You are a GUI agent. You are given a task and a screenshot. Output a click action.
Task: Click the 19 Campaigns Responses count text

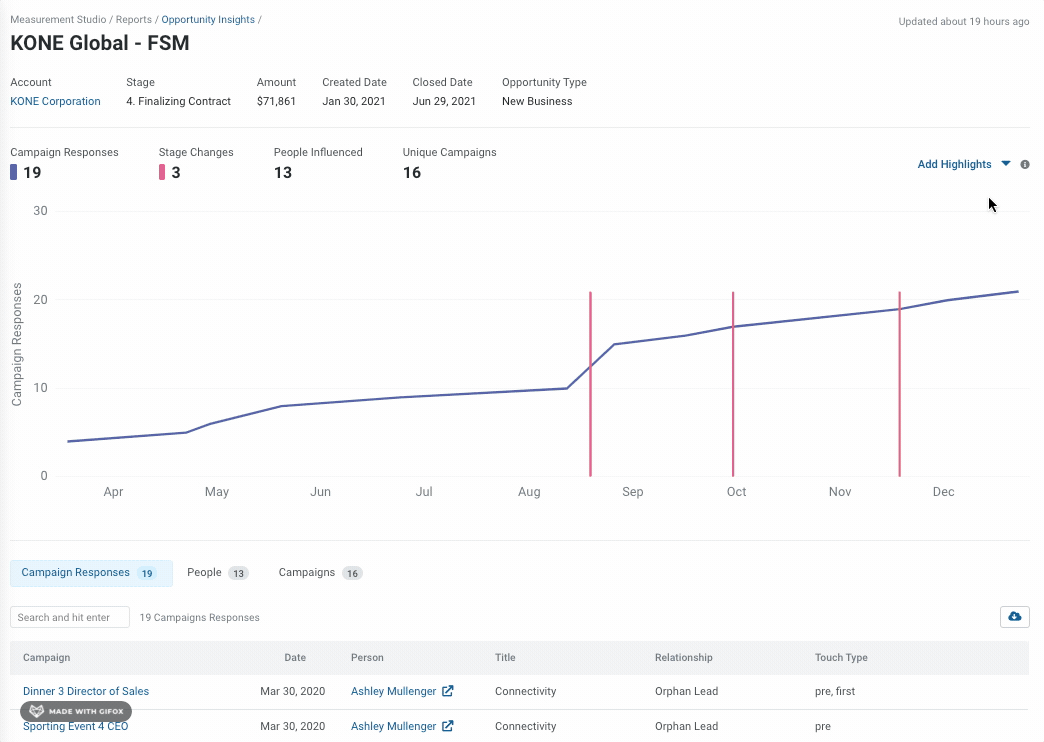click(x=200, y=617)
